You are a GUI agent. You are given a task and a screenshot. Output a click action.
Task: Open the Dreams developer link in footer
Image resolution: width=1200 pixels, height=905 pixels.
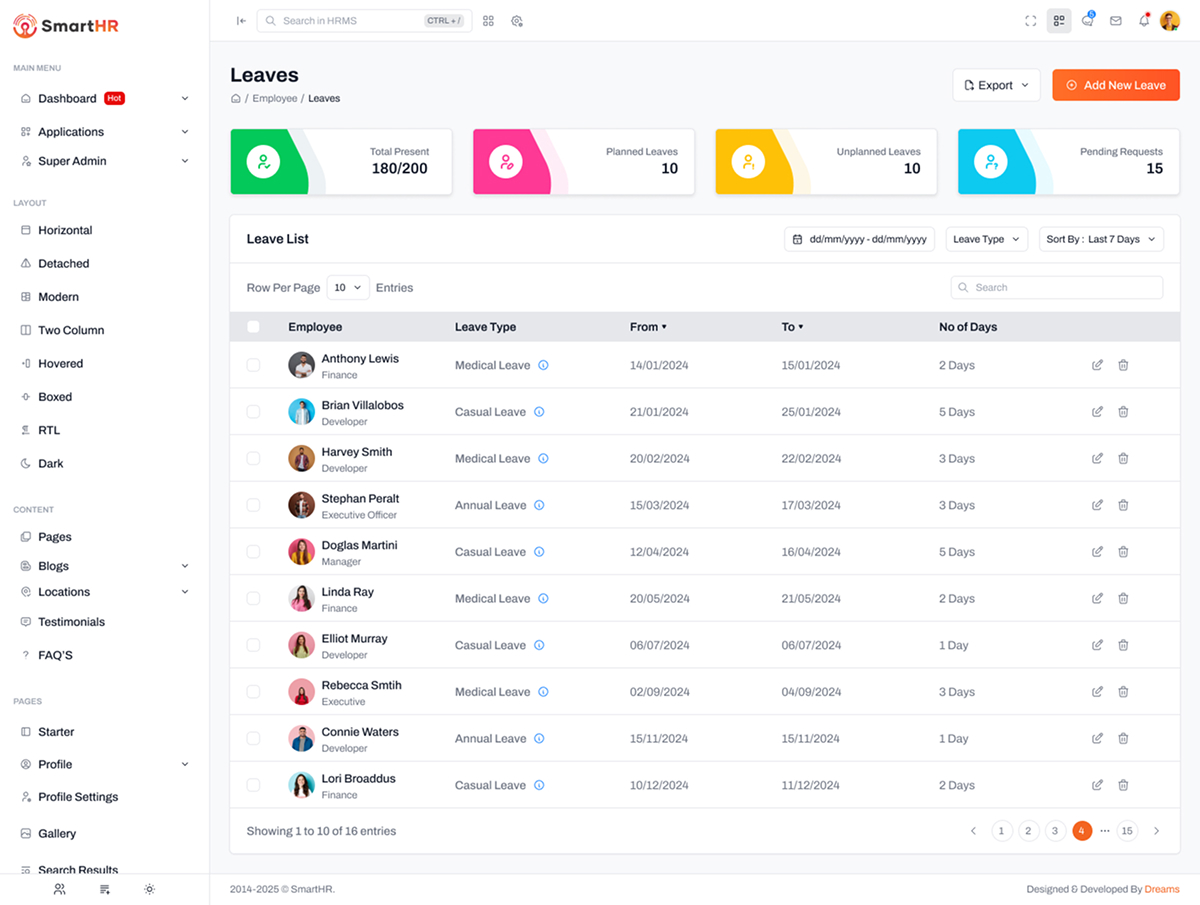1162,889
